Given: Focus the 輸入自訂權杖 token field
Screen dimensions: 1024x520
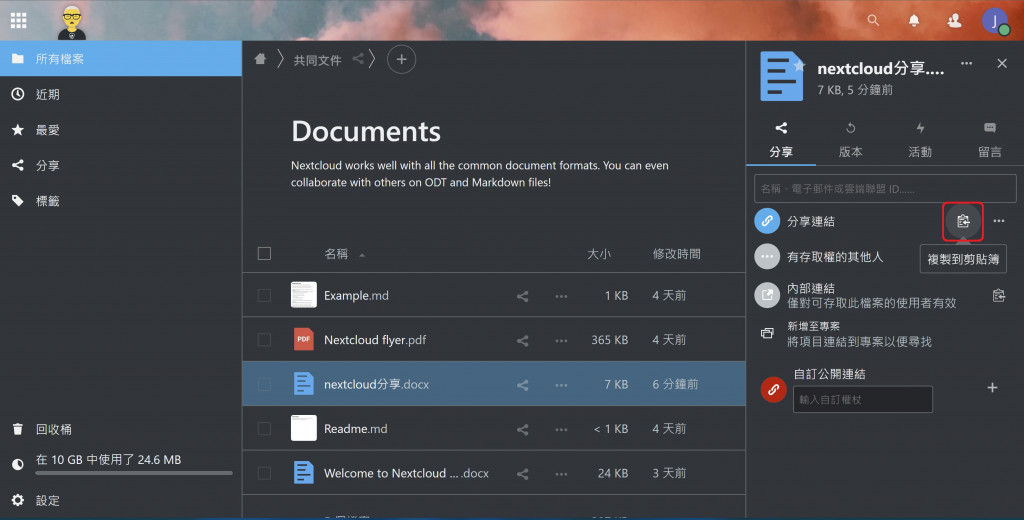Looking at the screenshot, I should 863,399.
